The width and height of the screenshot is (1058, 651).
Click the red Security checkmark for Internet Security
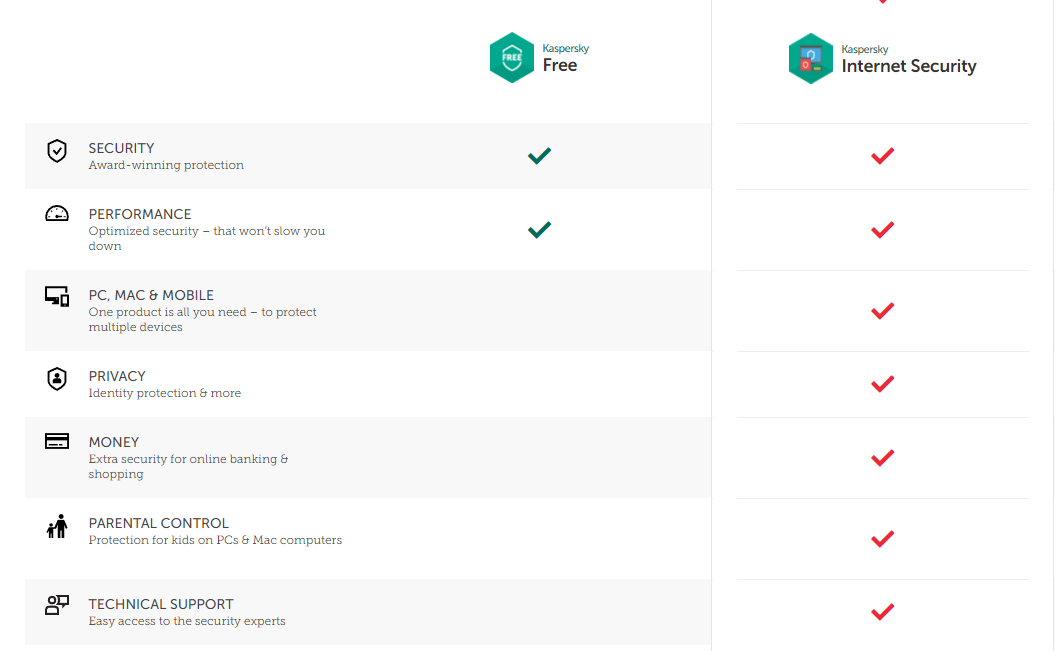tap(882, 155)
